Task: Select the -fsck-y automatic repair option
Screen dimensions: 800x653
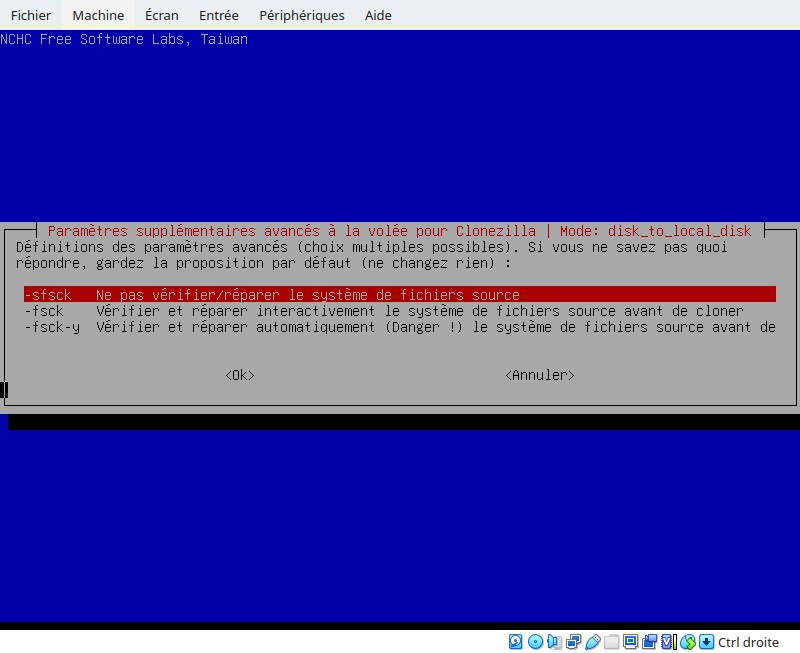Action: point(400,327)
